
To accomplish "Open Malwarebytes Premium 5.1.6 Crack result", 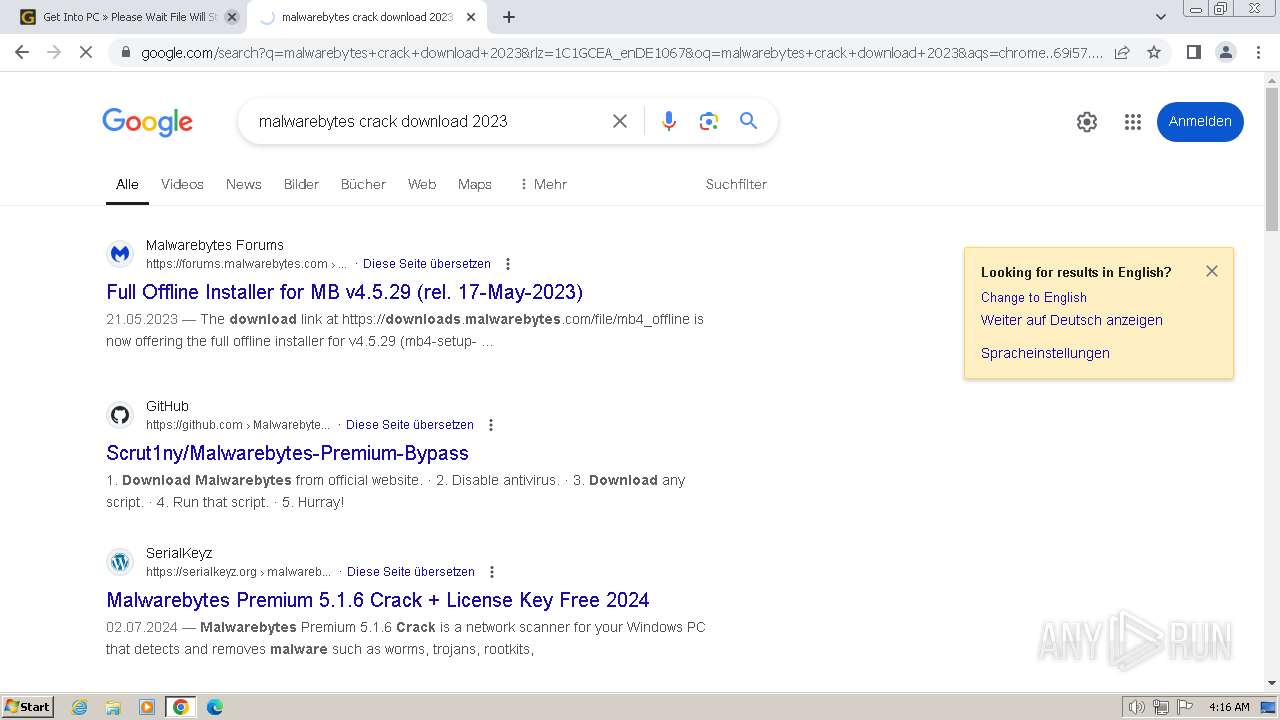I will tap(378, 600).
